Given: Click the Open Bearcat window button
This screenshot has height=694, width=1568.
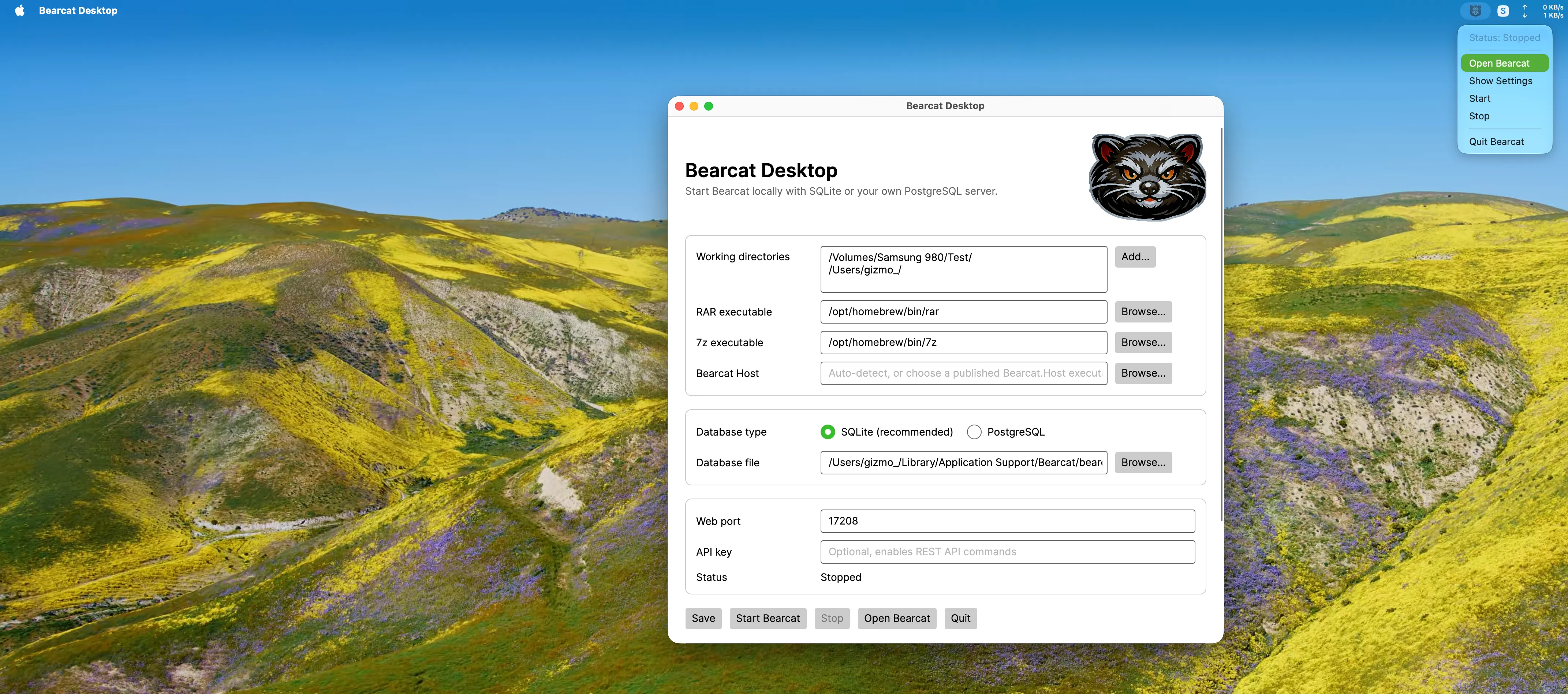Looking at the screenshot, I should (x=897, y=619).
